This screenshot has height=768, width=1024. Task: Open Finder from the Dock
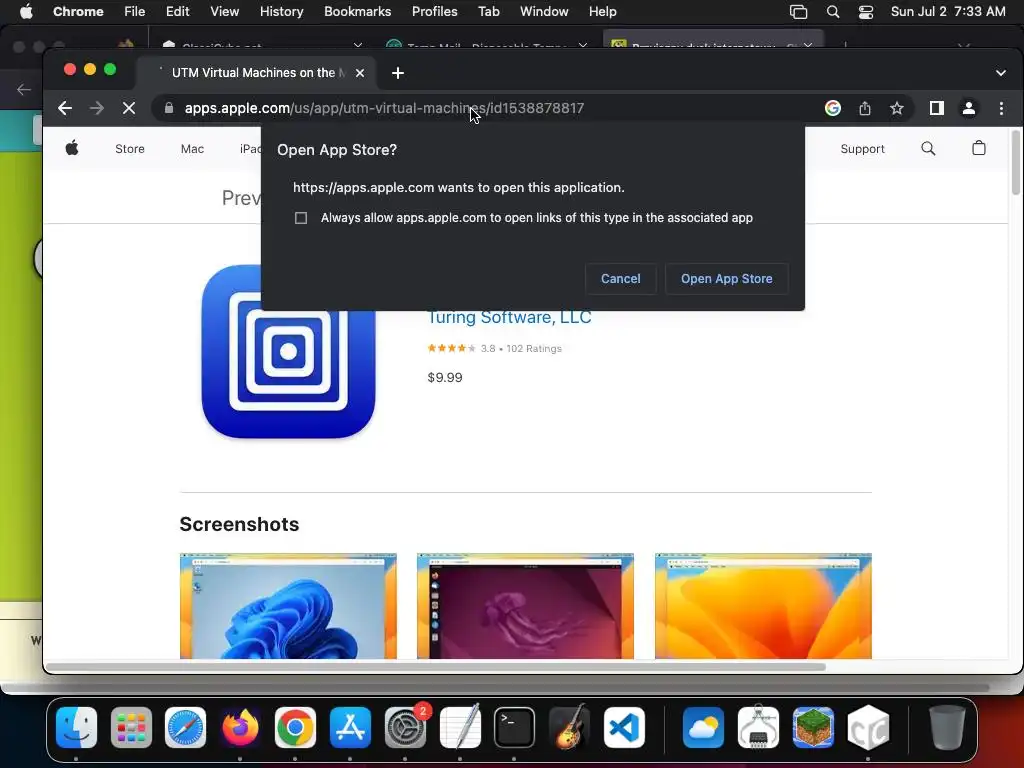click(x=76, y=727)
